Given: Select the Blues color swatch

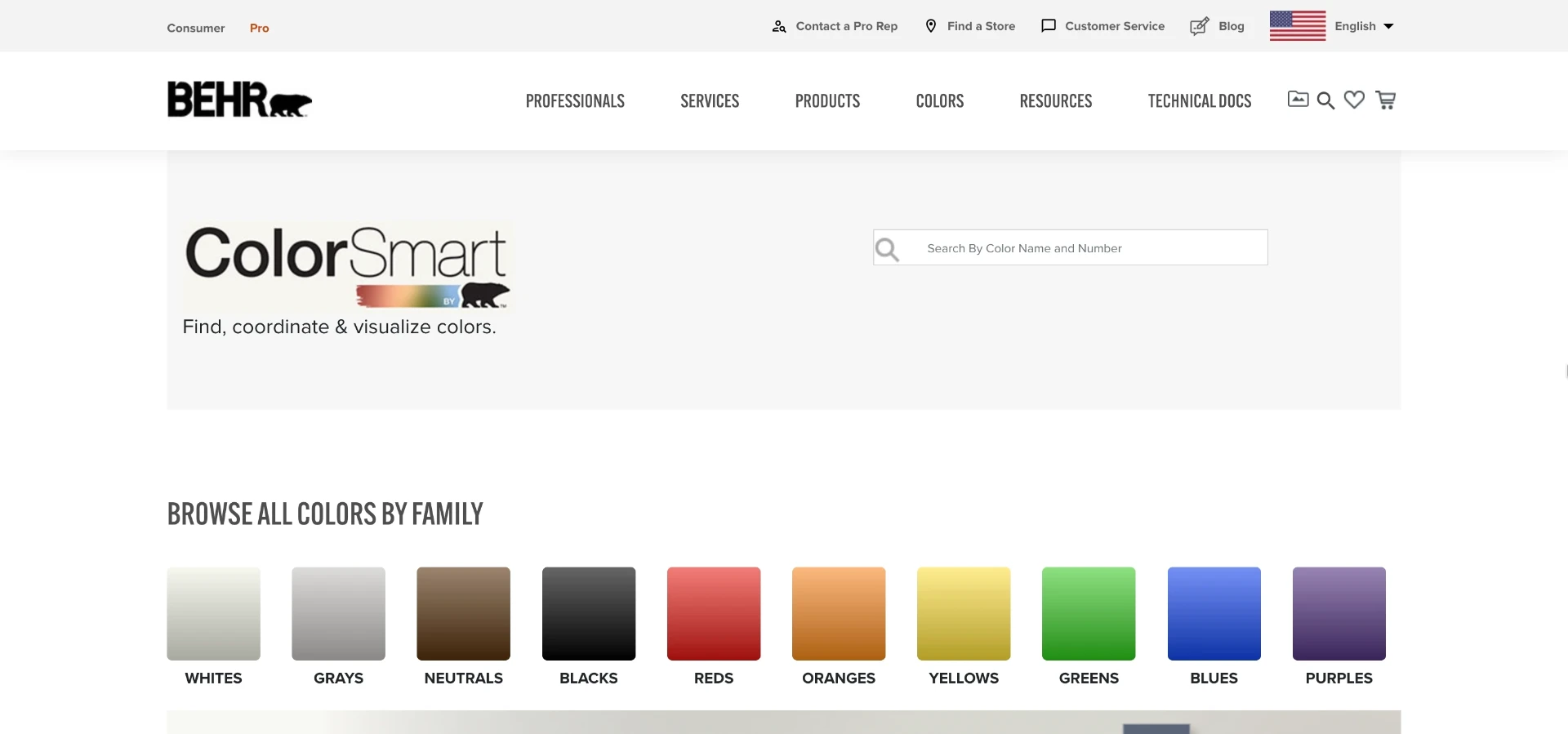Looking at the screenshot, I should click(x=1214, y=614).
